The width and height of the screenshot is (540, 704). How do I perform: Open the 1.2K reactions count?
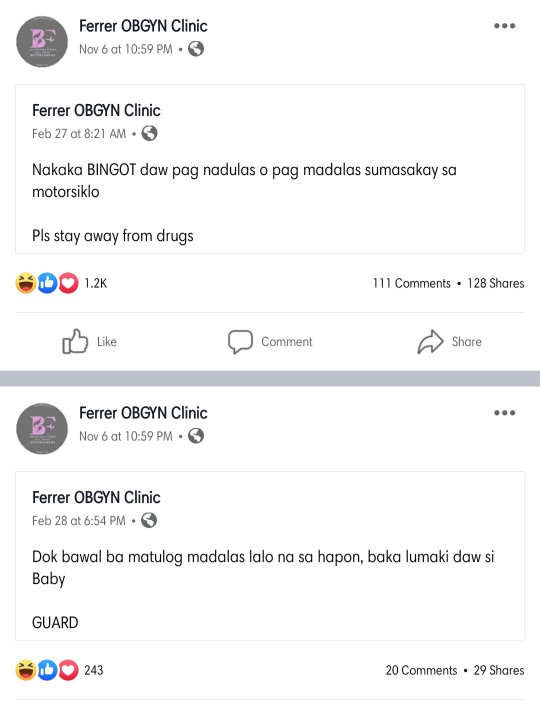pyautogui.click(x=96, y=283)
